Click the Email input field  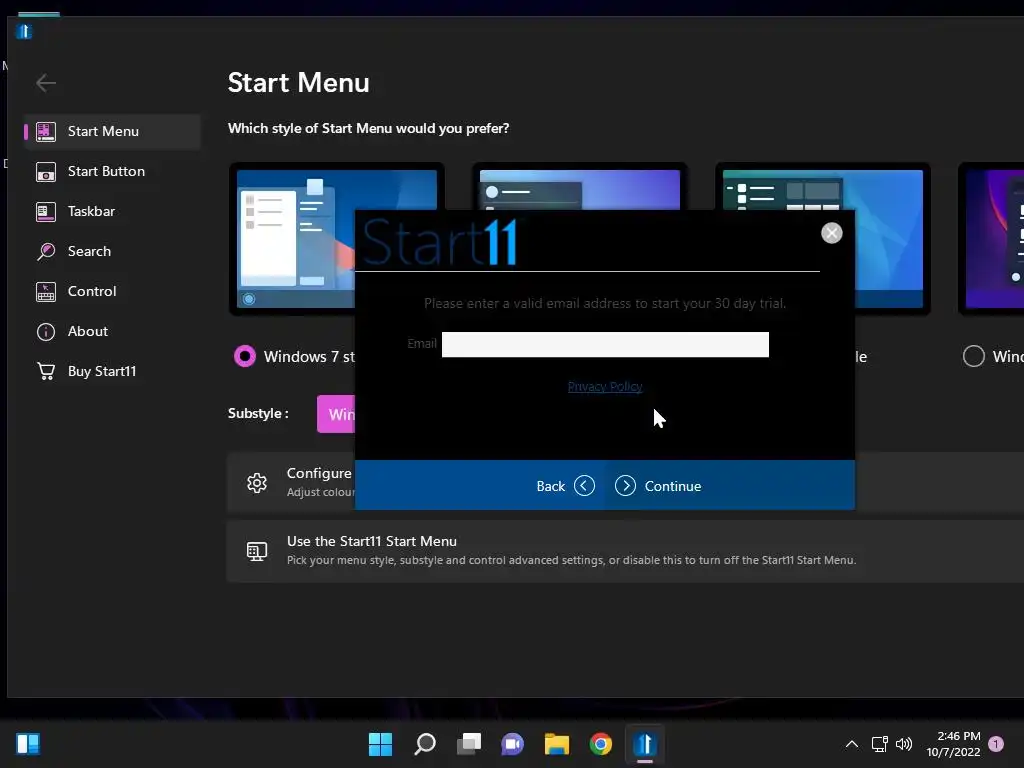tap(605, 344)
